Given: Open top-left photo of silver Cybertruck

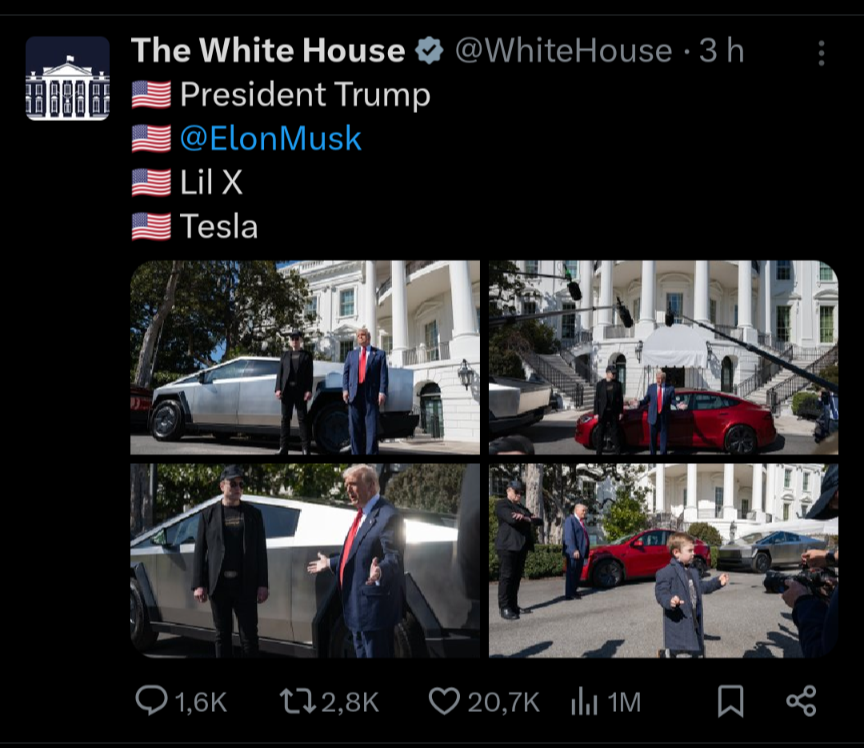Looking at the screenshot, I should pyautogui.click(x=305, y=358).
